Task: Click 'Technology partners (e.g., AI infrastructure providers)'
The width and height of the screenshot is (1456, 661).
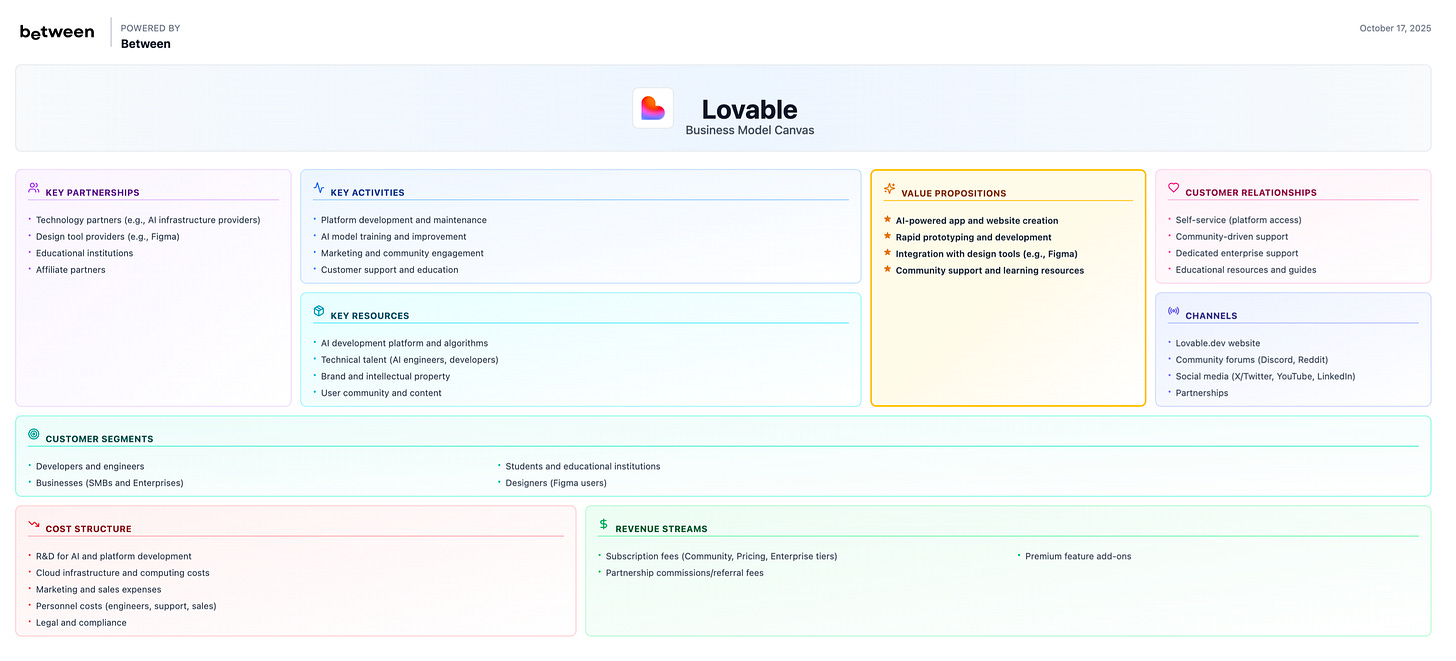Action: coord(148,220)
